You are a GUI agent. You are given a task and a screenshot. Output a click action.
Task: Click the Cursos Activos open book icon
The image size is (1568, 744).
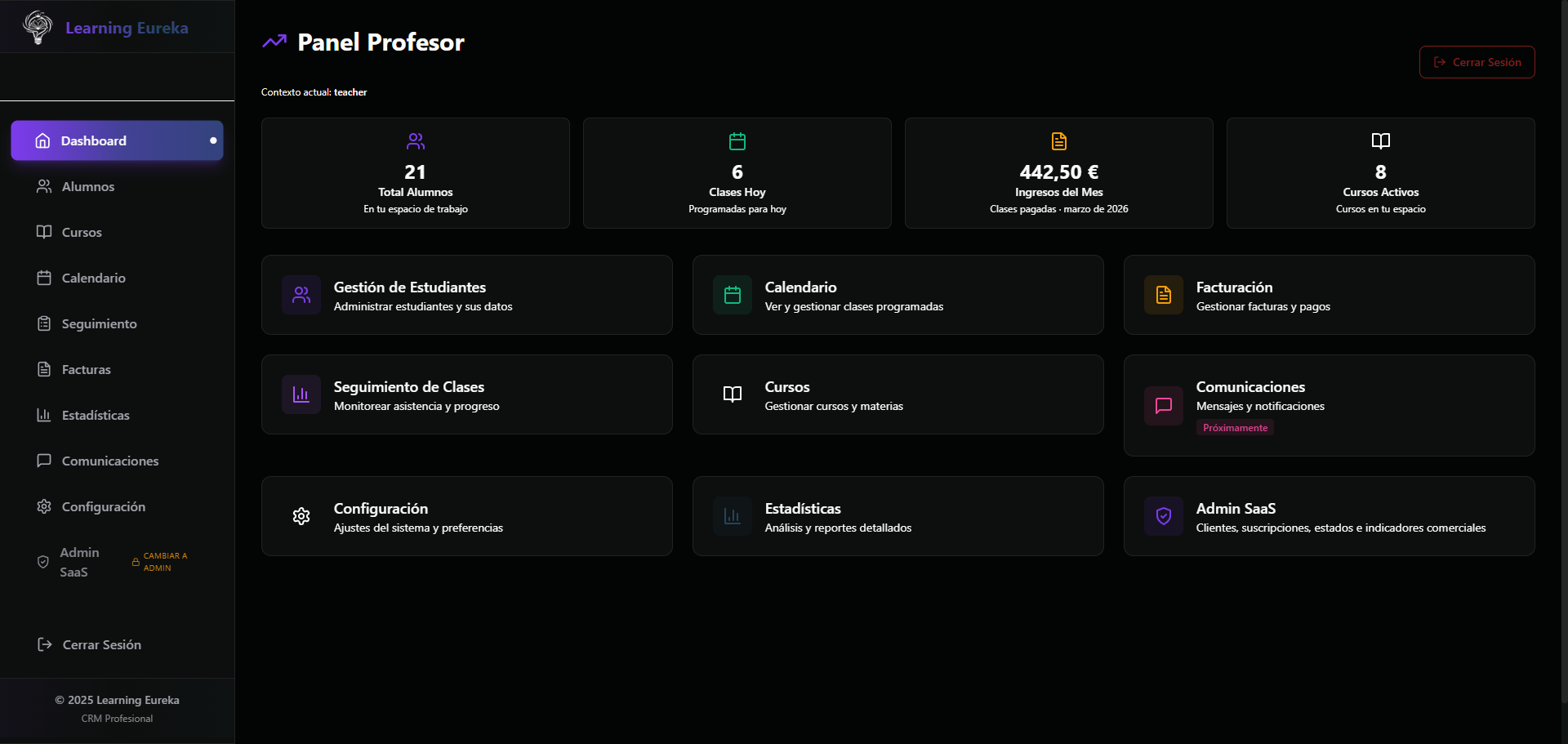point(1381,141)
